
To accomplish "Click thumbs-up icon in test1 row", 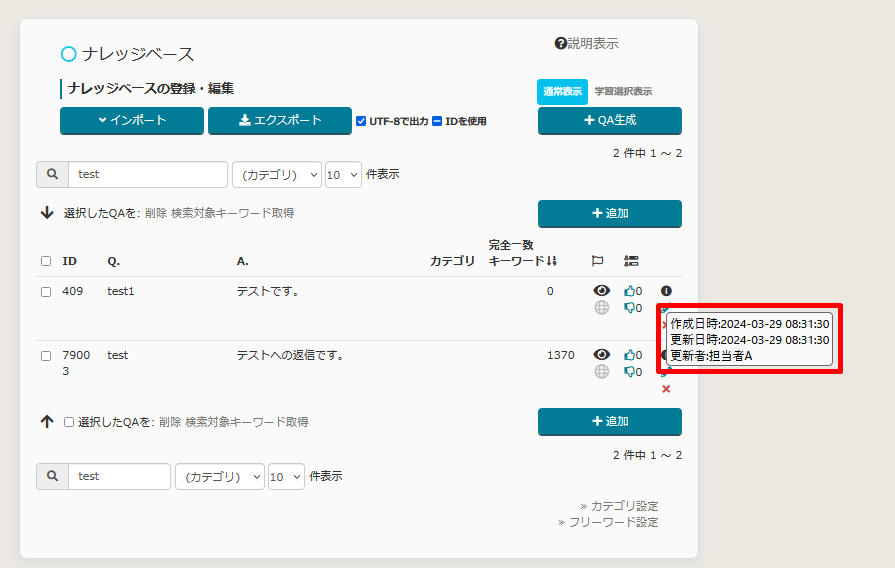I will pos(629,291).
